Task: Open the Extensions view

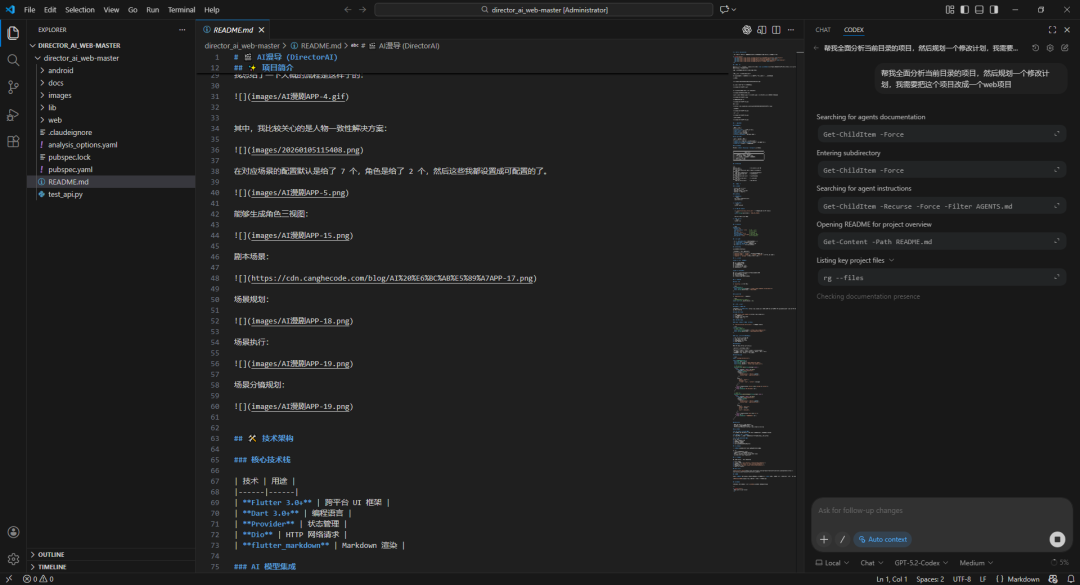Action: click(x=13, y=142)
